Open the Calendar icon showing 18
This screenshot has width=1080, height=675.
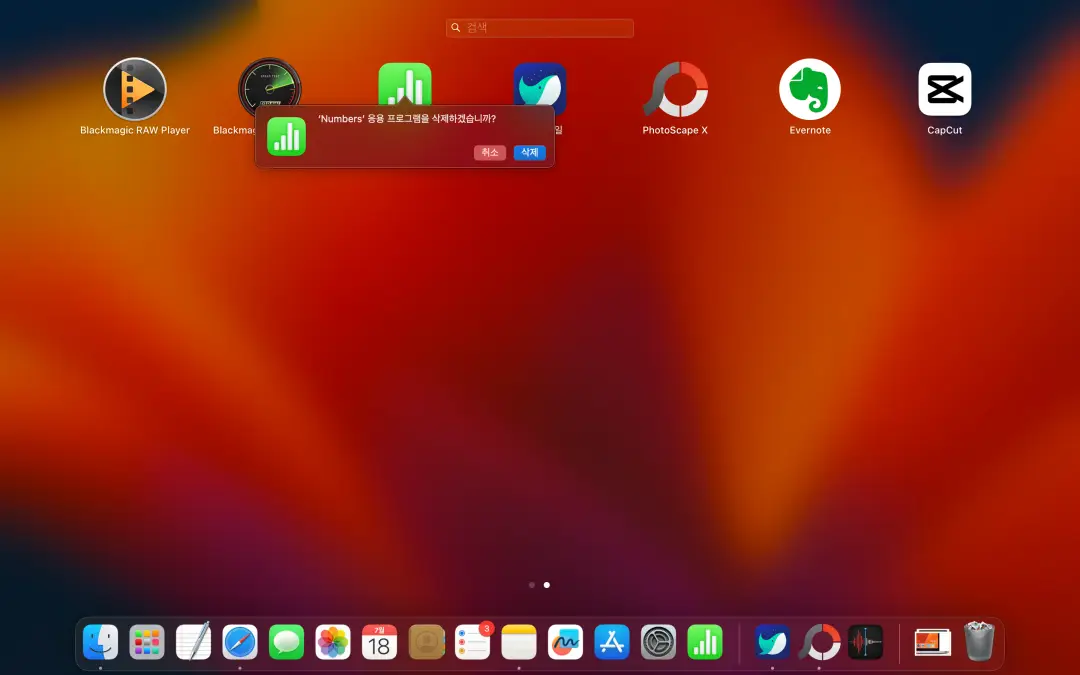379,642
